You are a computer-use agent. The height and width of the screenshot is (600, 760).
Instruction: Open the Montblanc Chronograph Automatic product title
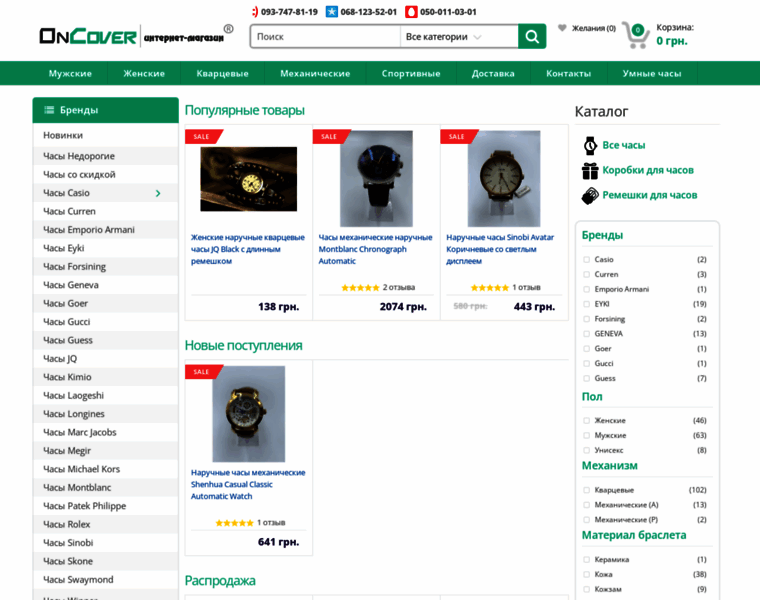click(375, 249)
